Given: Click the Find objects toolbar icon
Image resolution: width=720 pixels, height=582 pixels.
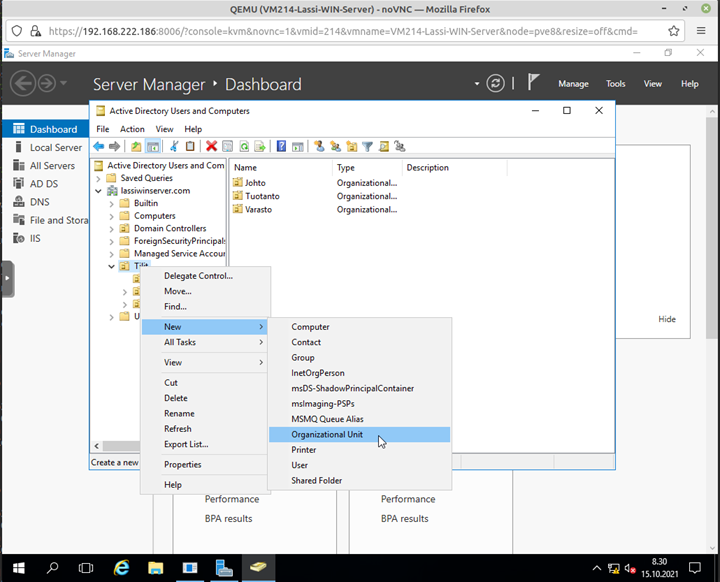Looking at the screenshot, I should point(384,147).
